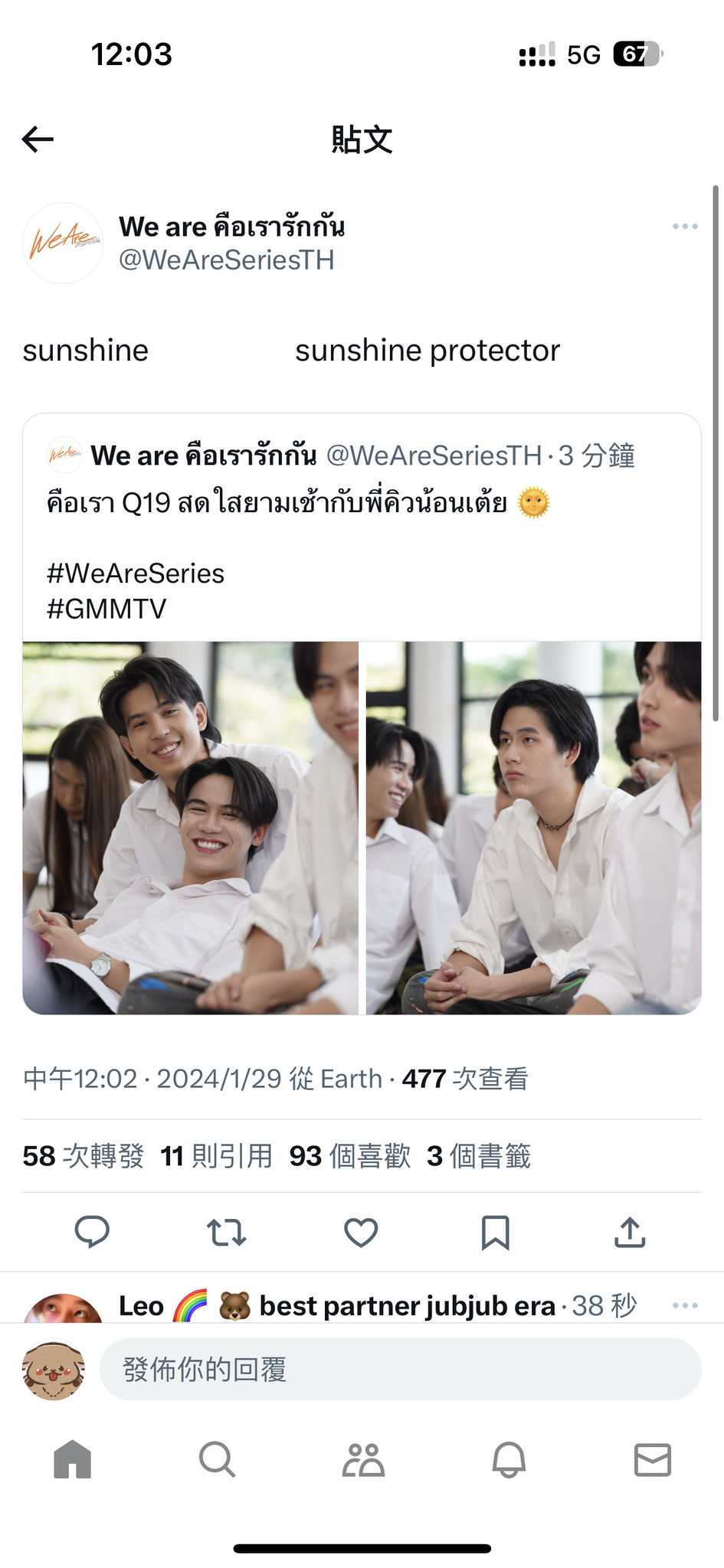This screenshot has height=1568, width=724.
Task: Open the Home tab in the bottom bar
Action: pos(73,1459)
